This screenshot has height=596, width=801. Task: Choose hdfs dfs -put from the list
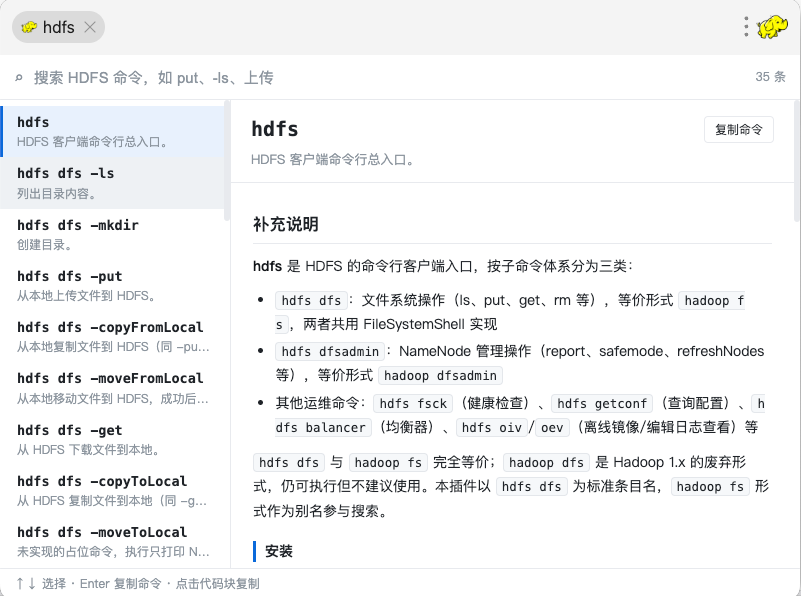click(112, 285)
